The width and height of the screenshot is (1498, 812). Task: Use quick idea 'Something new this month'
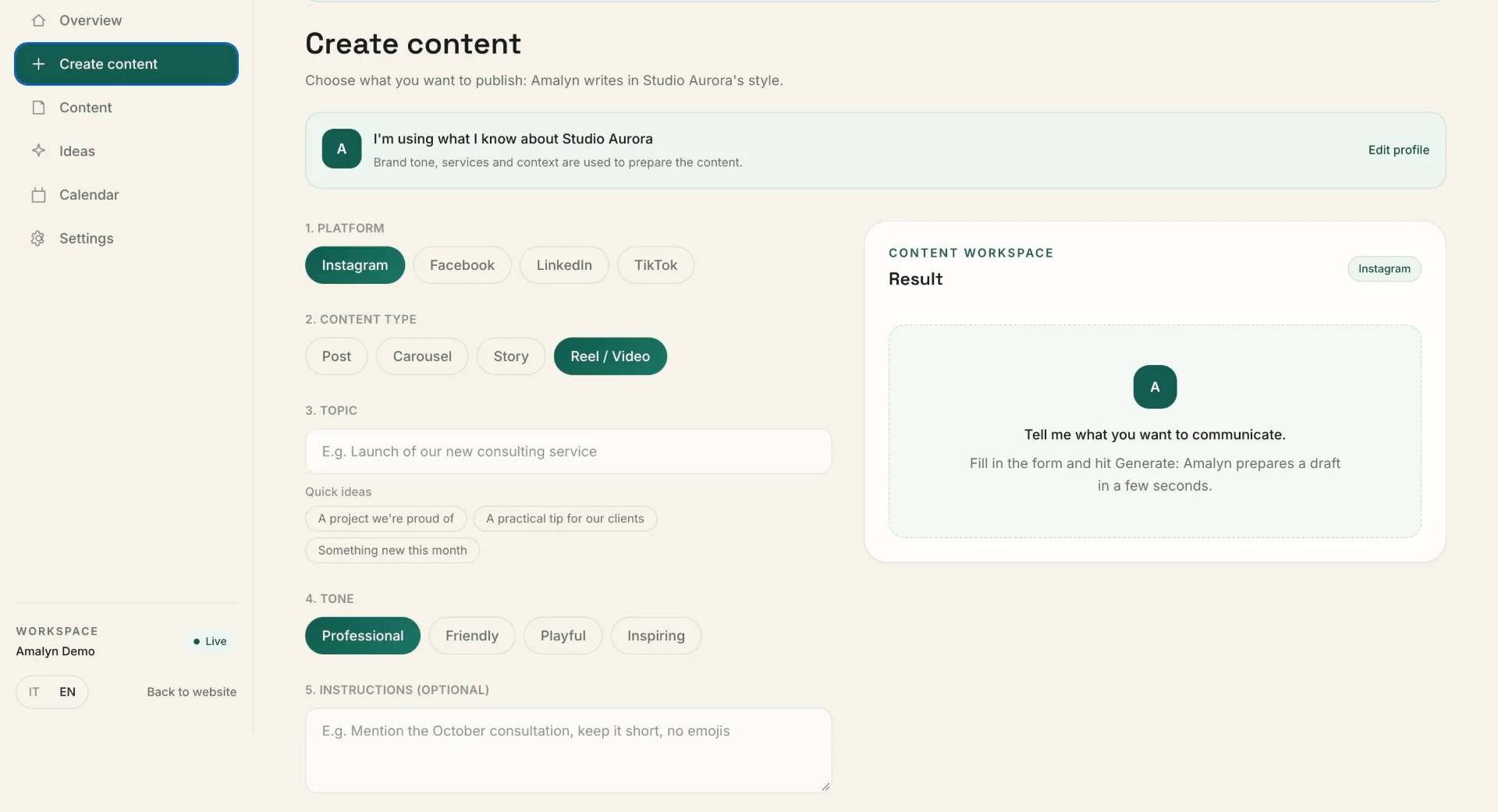[x=392, y=550]
